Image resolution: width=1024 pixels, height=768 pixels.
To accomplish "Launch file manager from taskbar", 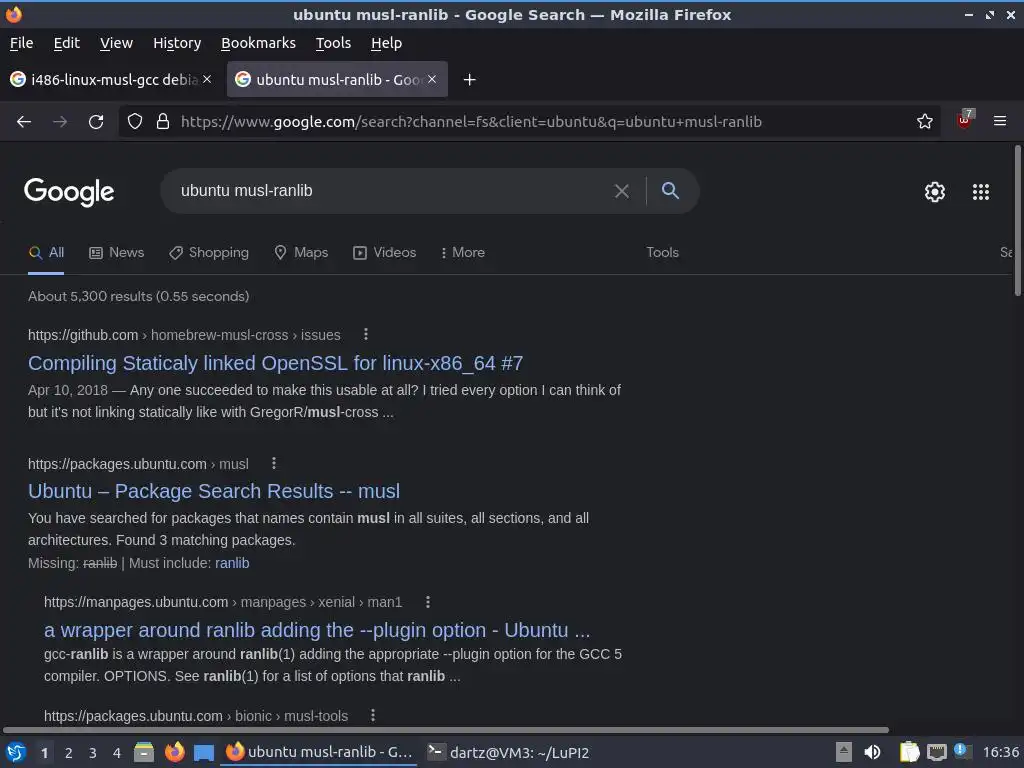I will (144, 752).
